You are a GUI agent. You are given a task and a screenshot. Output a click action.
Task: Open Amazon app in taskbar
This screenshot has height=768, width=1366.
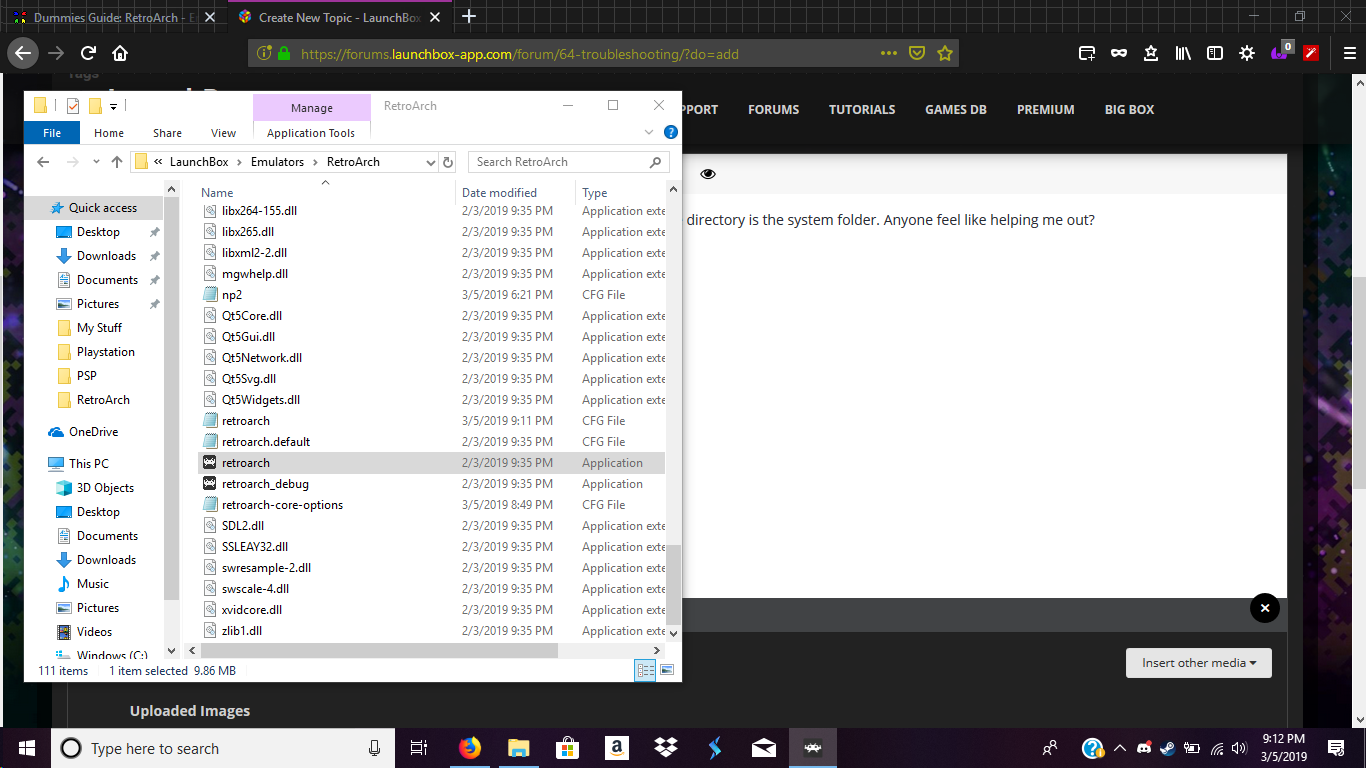616,748
